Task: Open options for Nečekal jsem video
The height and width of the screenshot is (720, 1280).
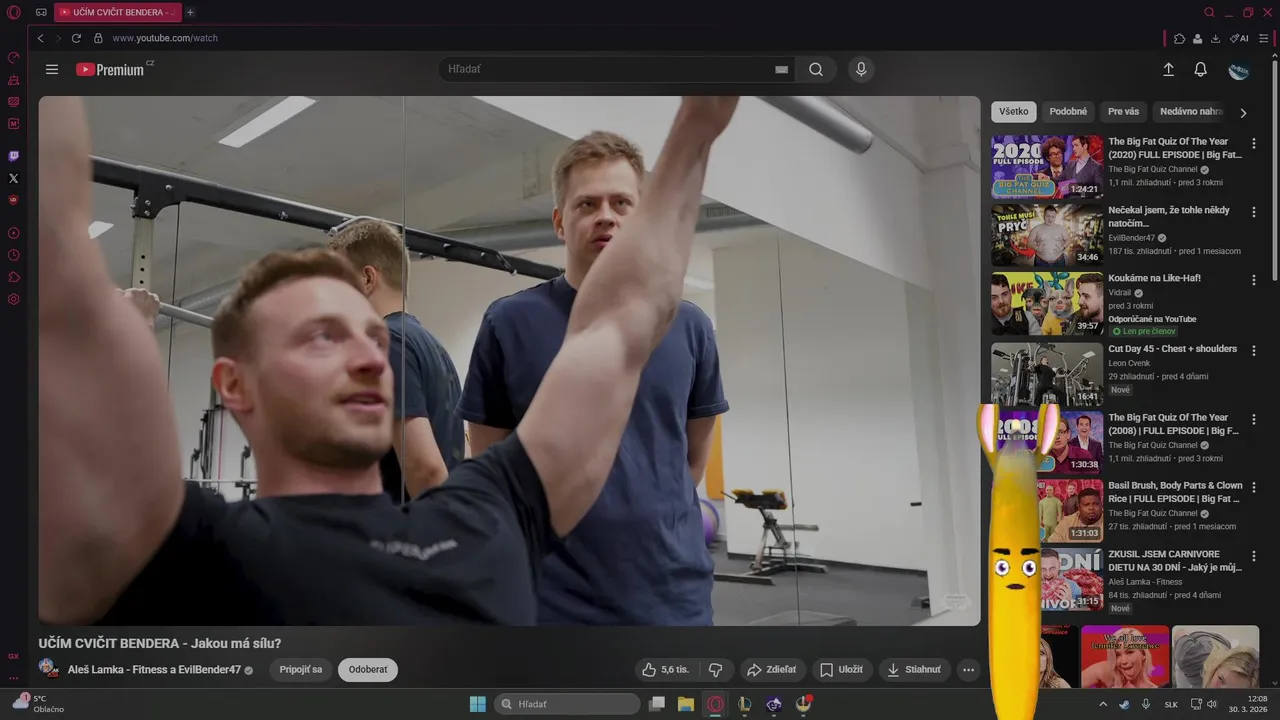Action: [x=1254, y=212]
